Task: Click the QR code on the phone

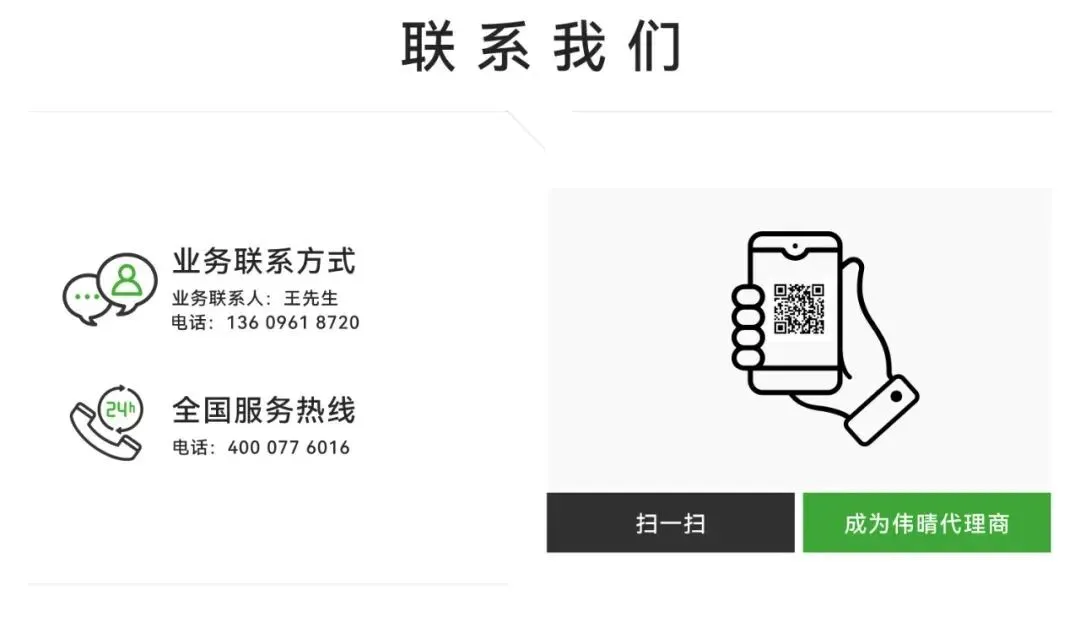Action: [798, 309]
